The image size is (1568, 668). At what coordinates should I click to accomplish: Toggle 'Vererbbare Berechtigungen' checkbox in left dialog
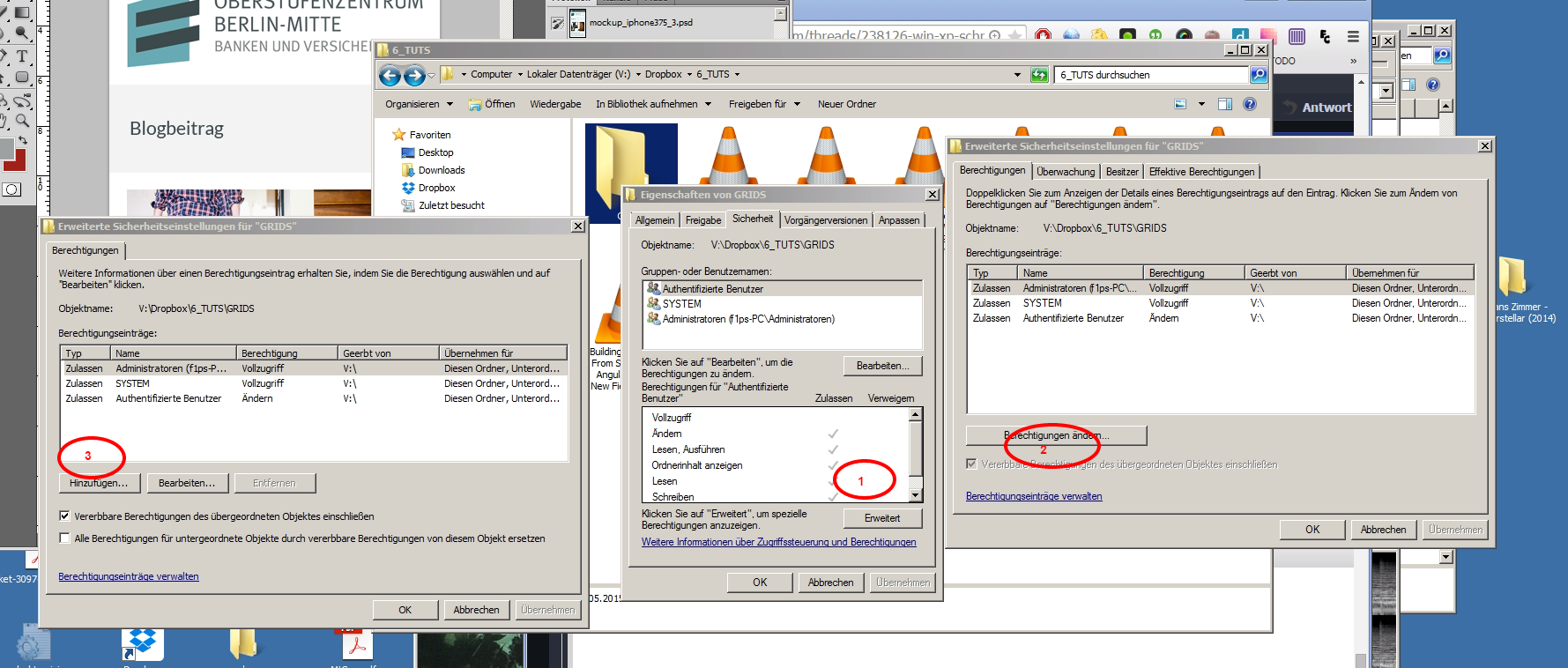click(64, 516)
